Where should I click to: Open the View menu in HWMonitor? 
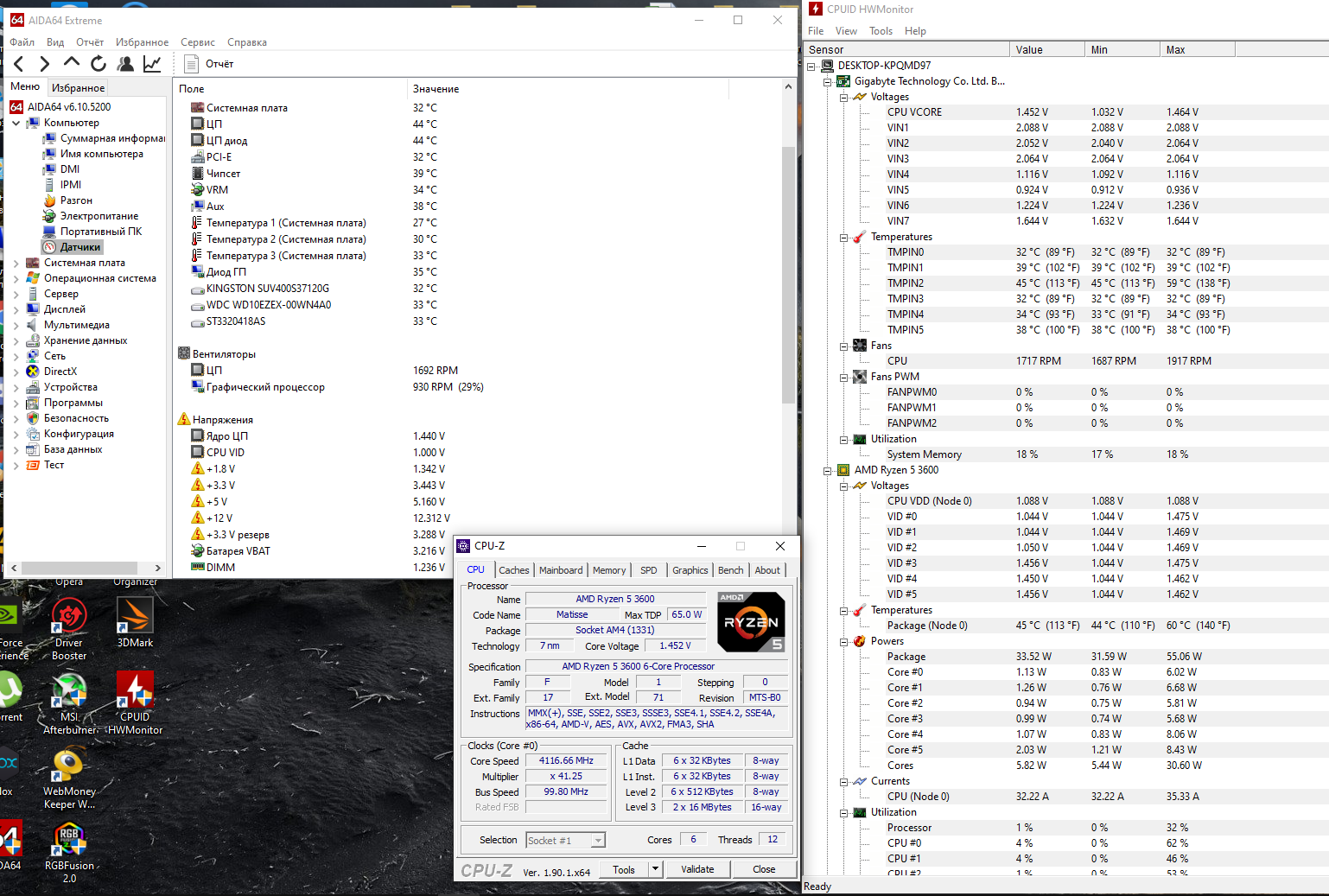[x=847, y=31]
